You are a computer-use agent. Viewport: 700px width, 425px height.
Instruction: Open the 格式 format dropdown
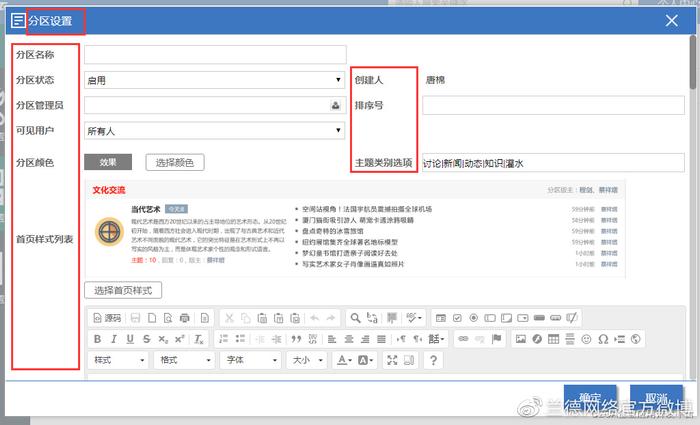click(x=185, y=360)
